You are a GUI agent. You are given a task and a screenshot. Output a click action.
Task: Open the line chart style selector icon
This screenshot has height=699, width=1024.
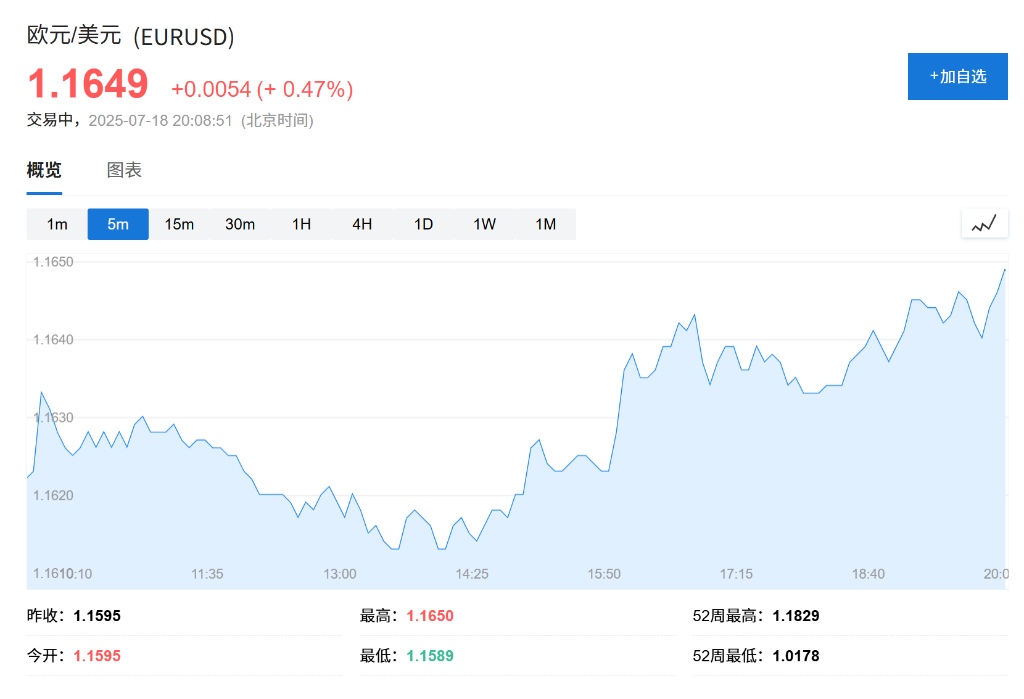point(984,223)
